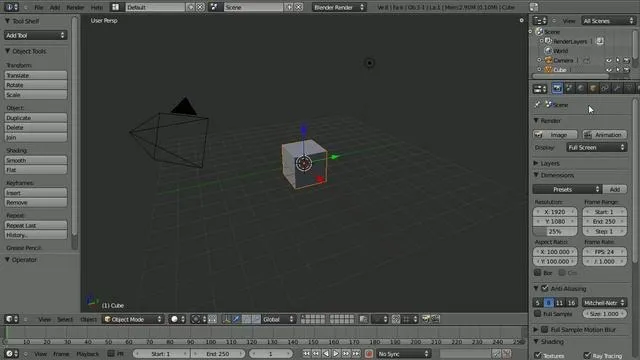
Task: Open the File menu
Action: coord(39,7)
